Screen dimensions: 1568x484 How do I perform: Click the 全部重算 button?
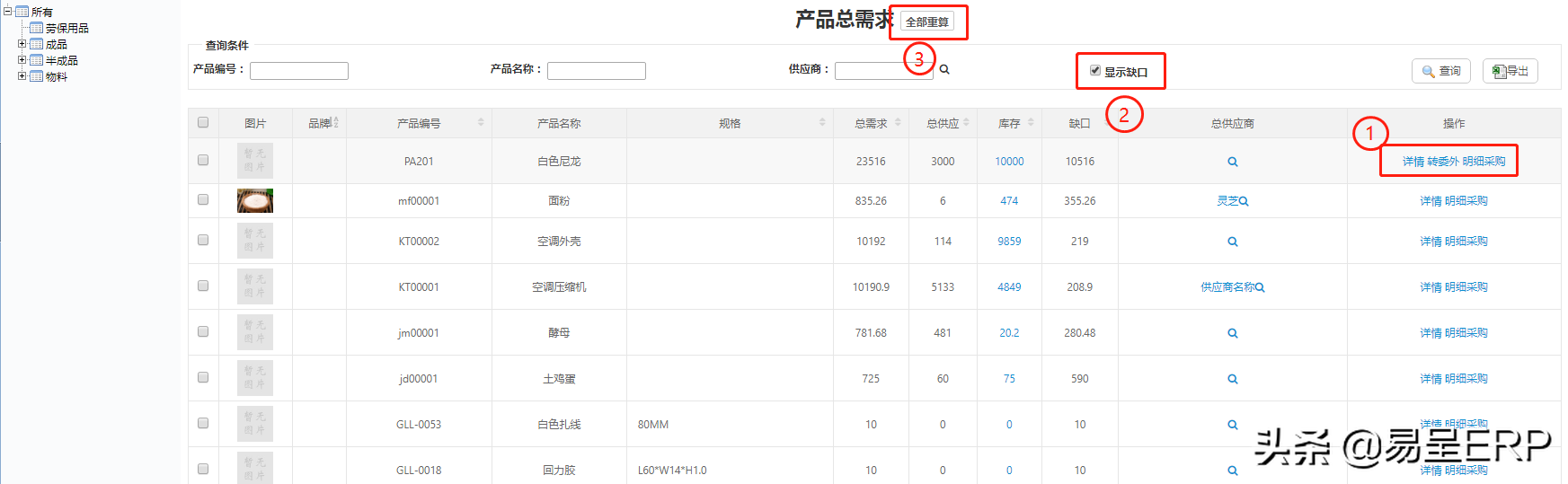pos(926,22)
